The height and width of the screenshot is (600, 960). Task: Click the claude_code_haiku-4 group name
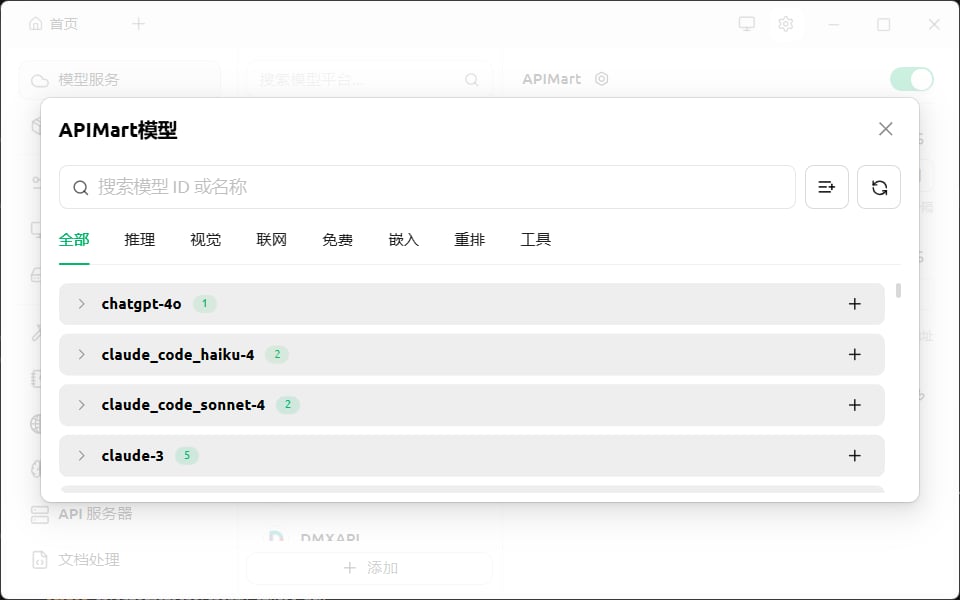pyautogui.click(x=178, y=354)
